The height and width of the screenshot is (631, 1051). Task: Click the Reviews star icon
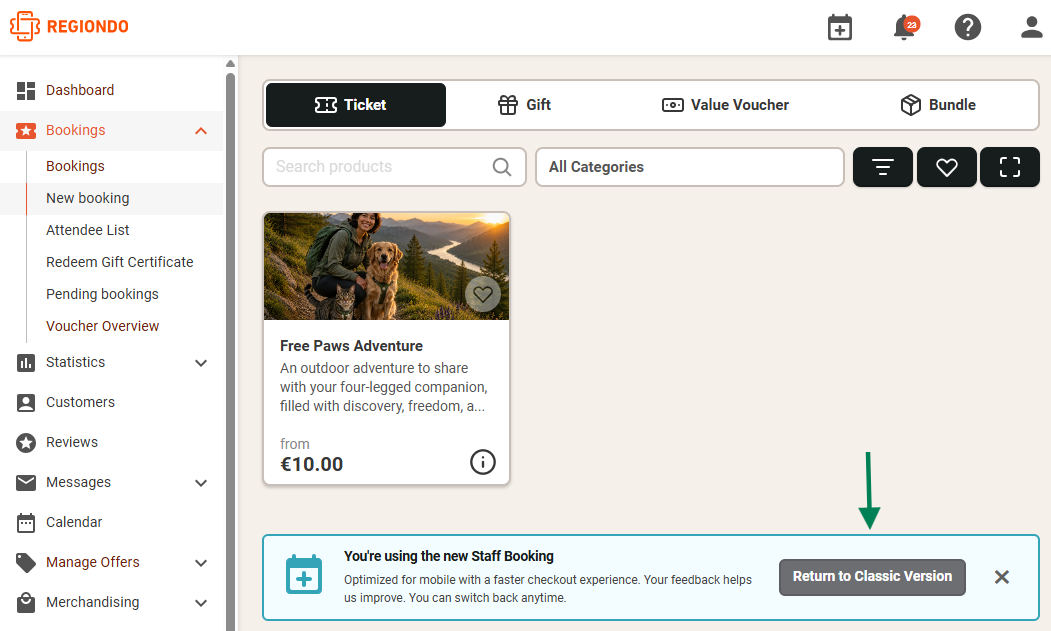click(26, 443)
